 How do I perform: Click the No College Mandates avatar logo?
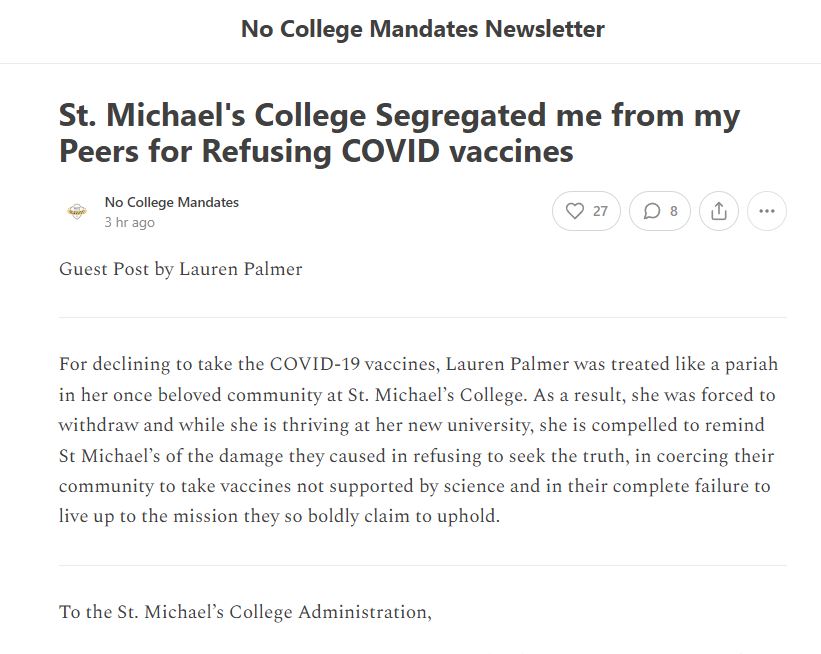[x=76, y=211]
